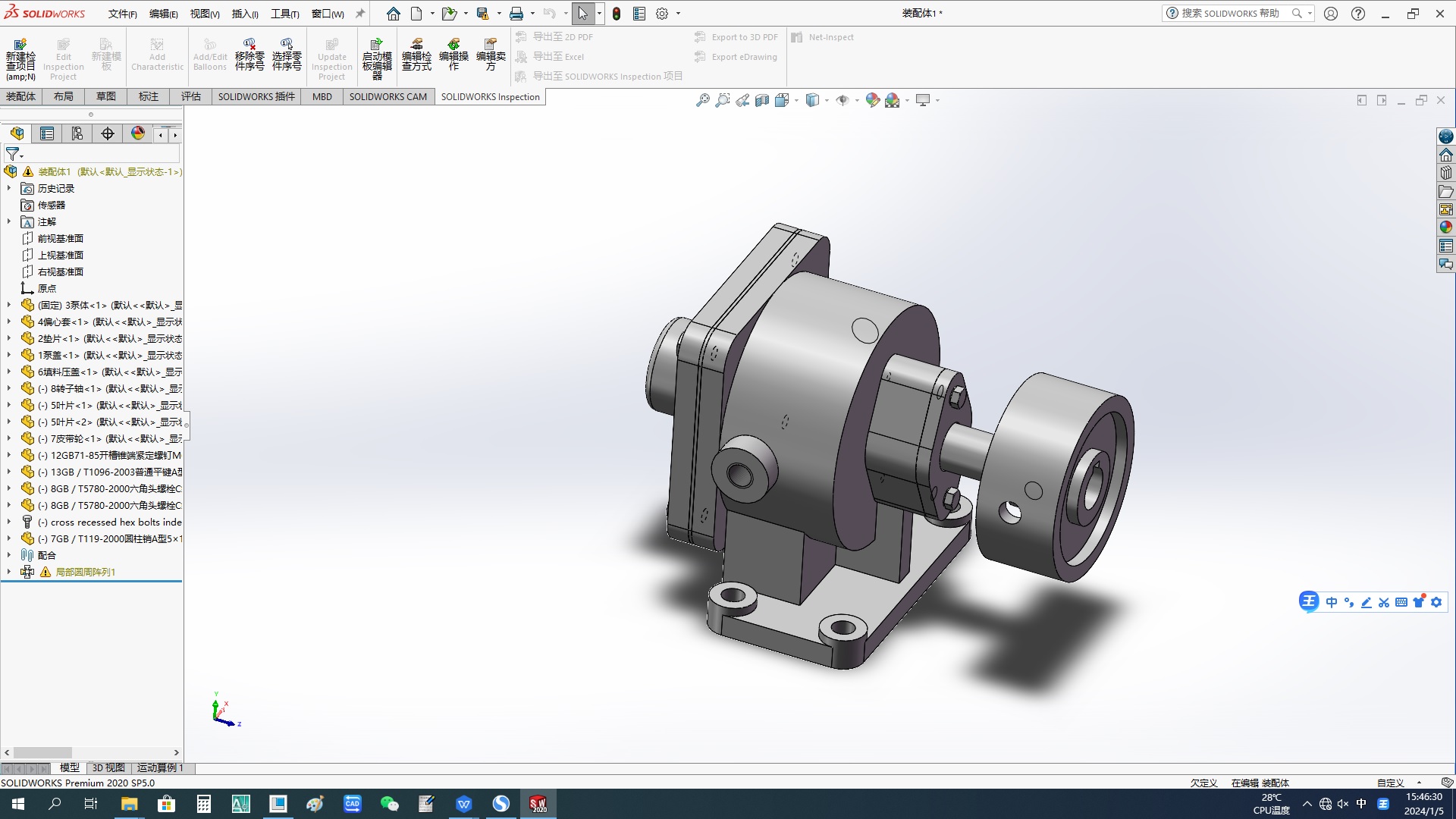Open the 编辑(E) menu
1456x819 pixels.
tap(163, 14)
